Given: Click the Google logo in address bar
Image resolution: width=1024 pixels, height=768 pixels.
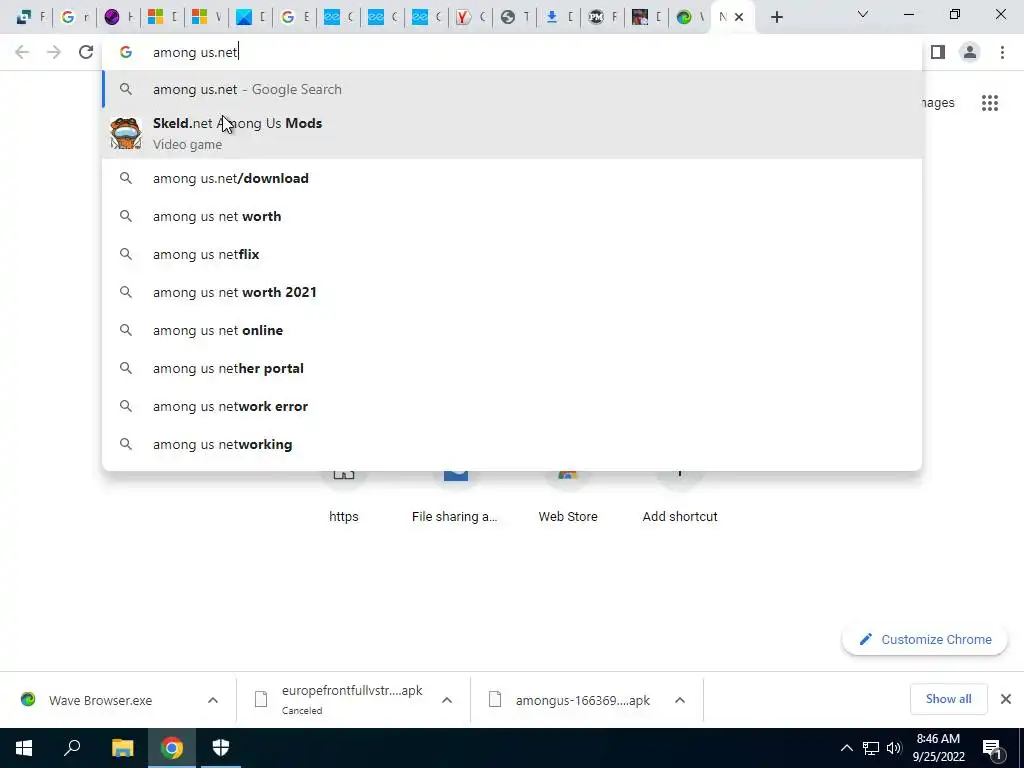Looking at the screenshot, I should [x=126, y=52].
